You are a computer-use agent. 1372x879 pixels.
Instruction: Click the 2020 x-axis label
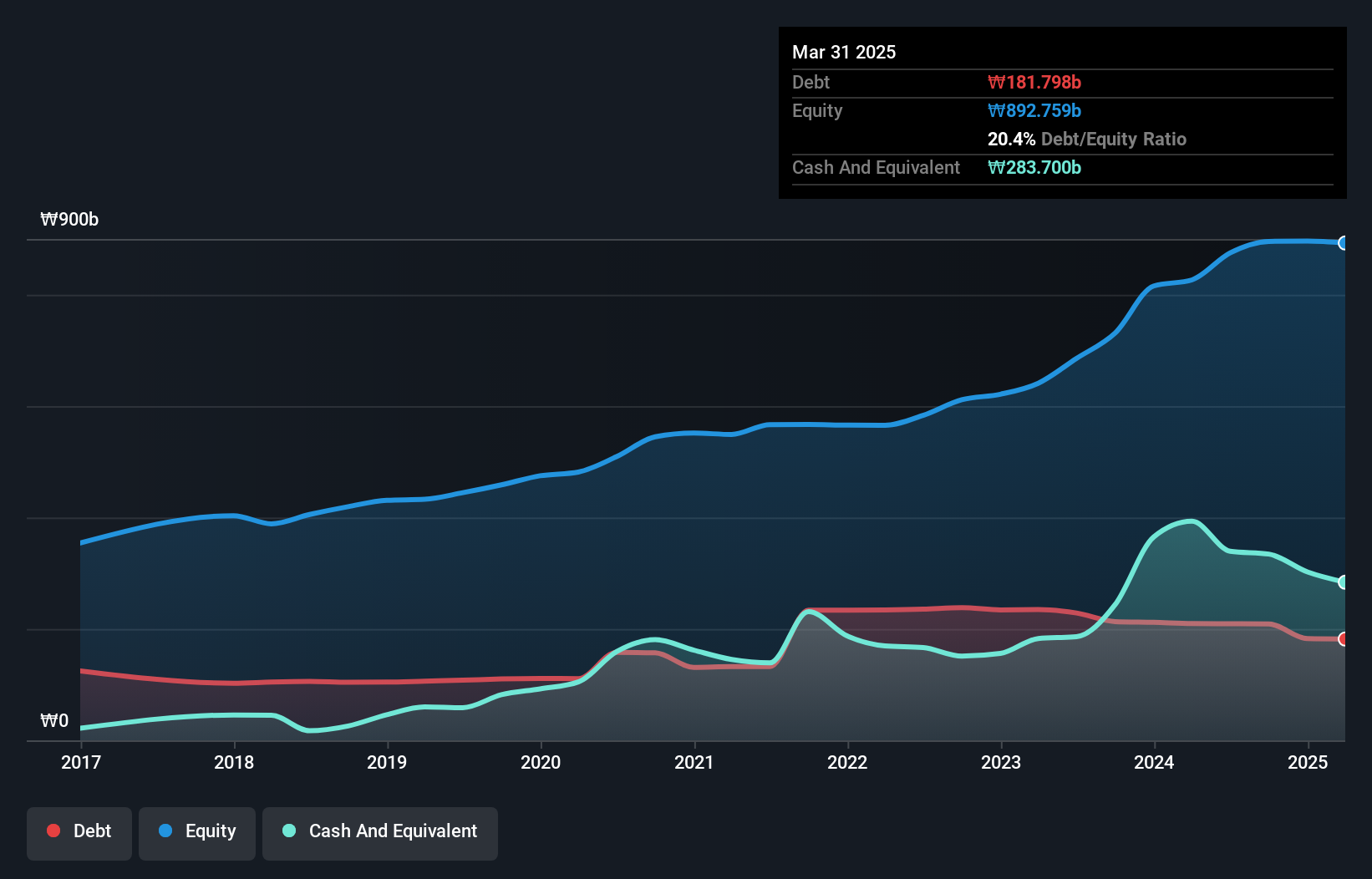541,762
